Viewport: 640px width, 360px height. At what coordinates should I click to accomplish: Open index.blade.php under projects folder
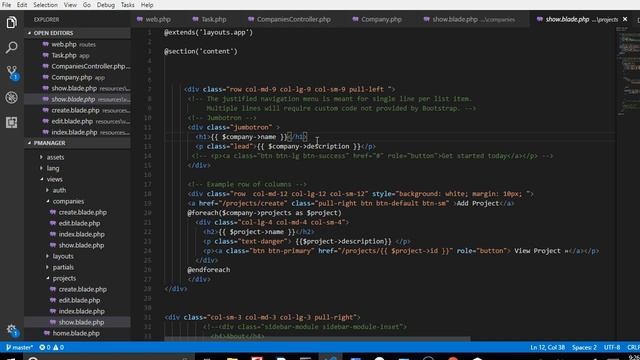pos(81,311)
